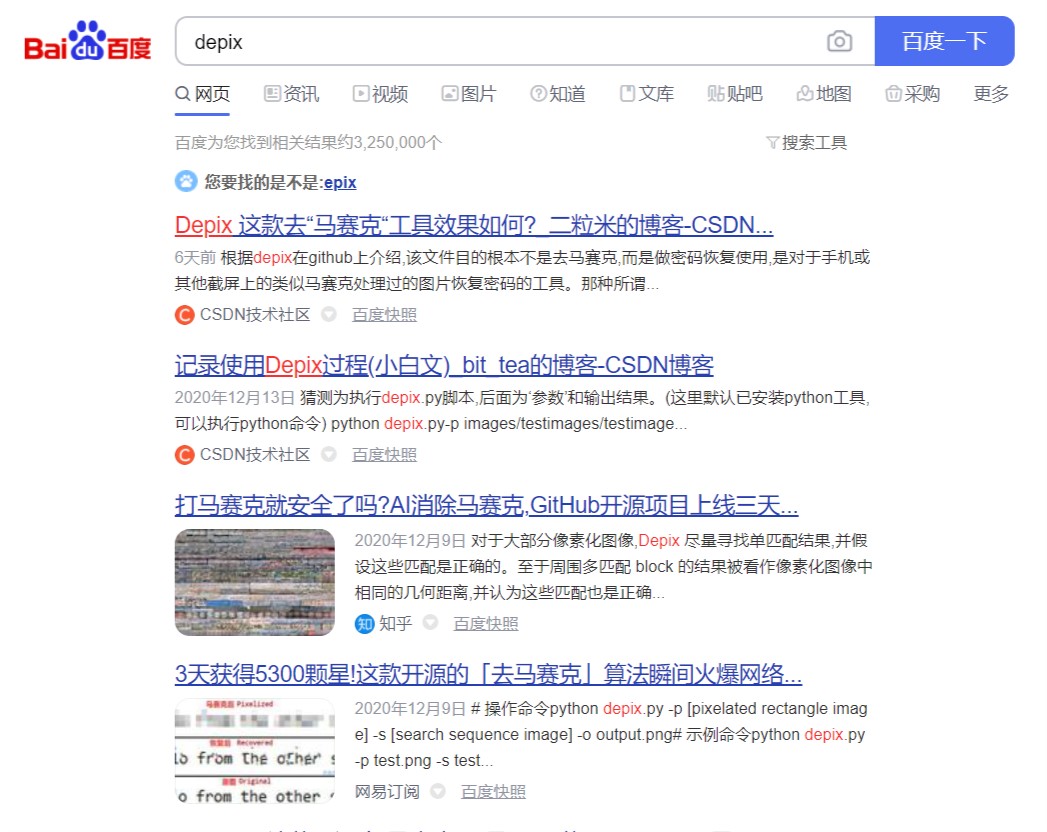Open 搜索工具 filter options

[807, 143]
